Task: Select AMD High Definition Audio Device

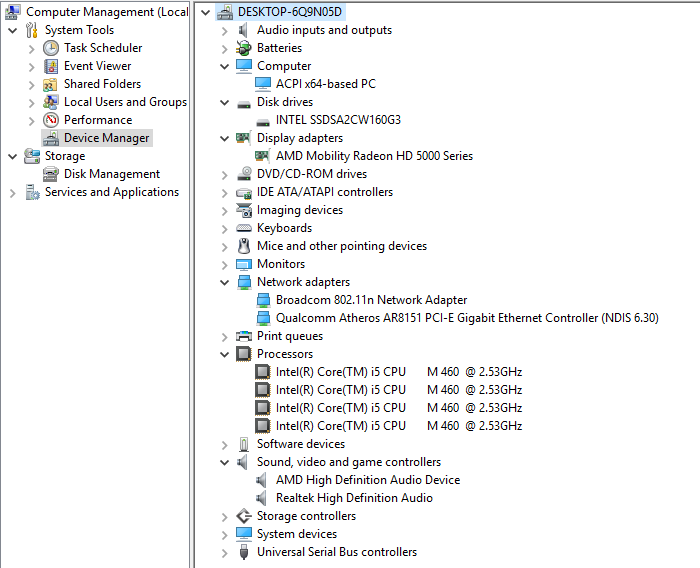Action: [x=368, y=480]
